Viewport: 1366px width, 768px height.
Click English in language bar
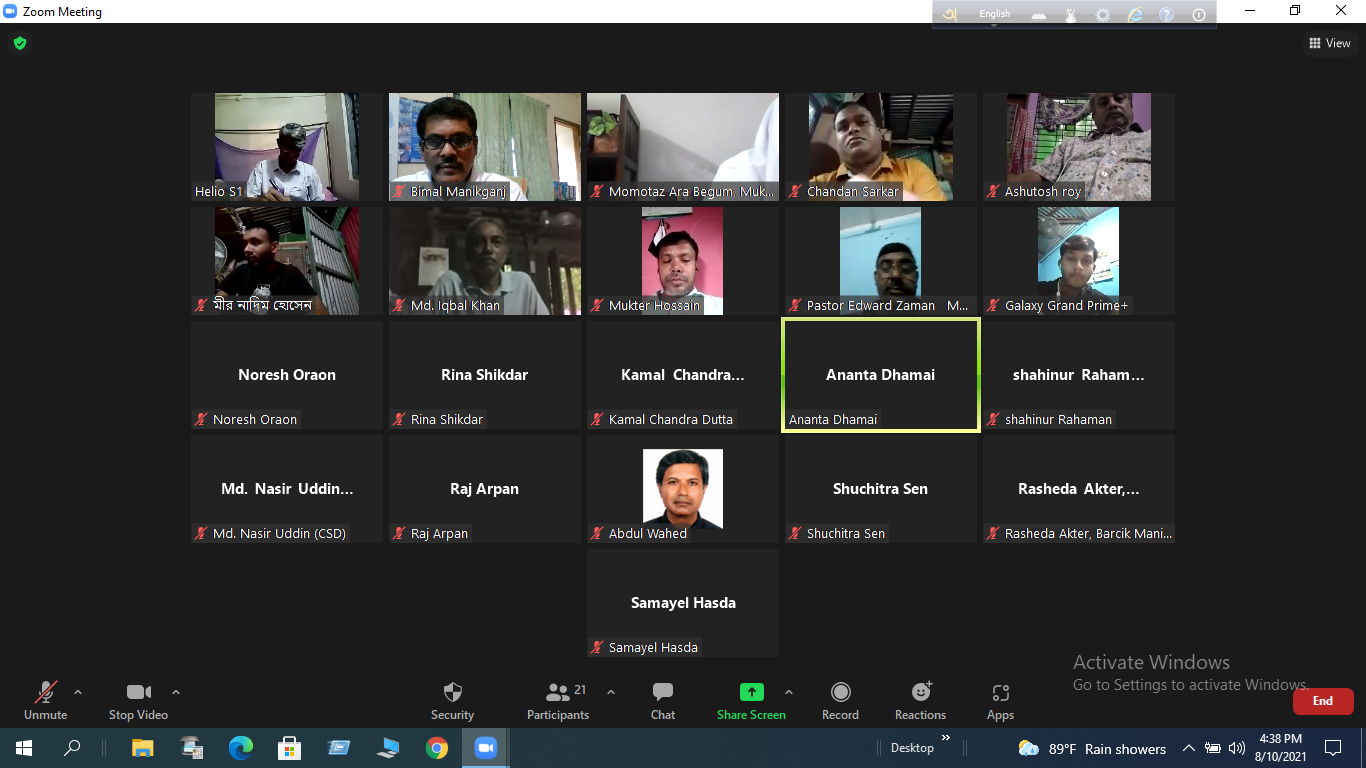click(994, 14)
